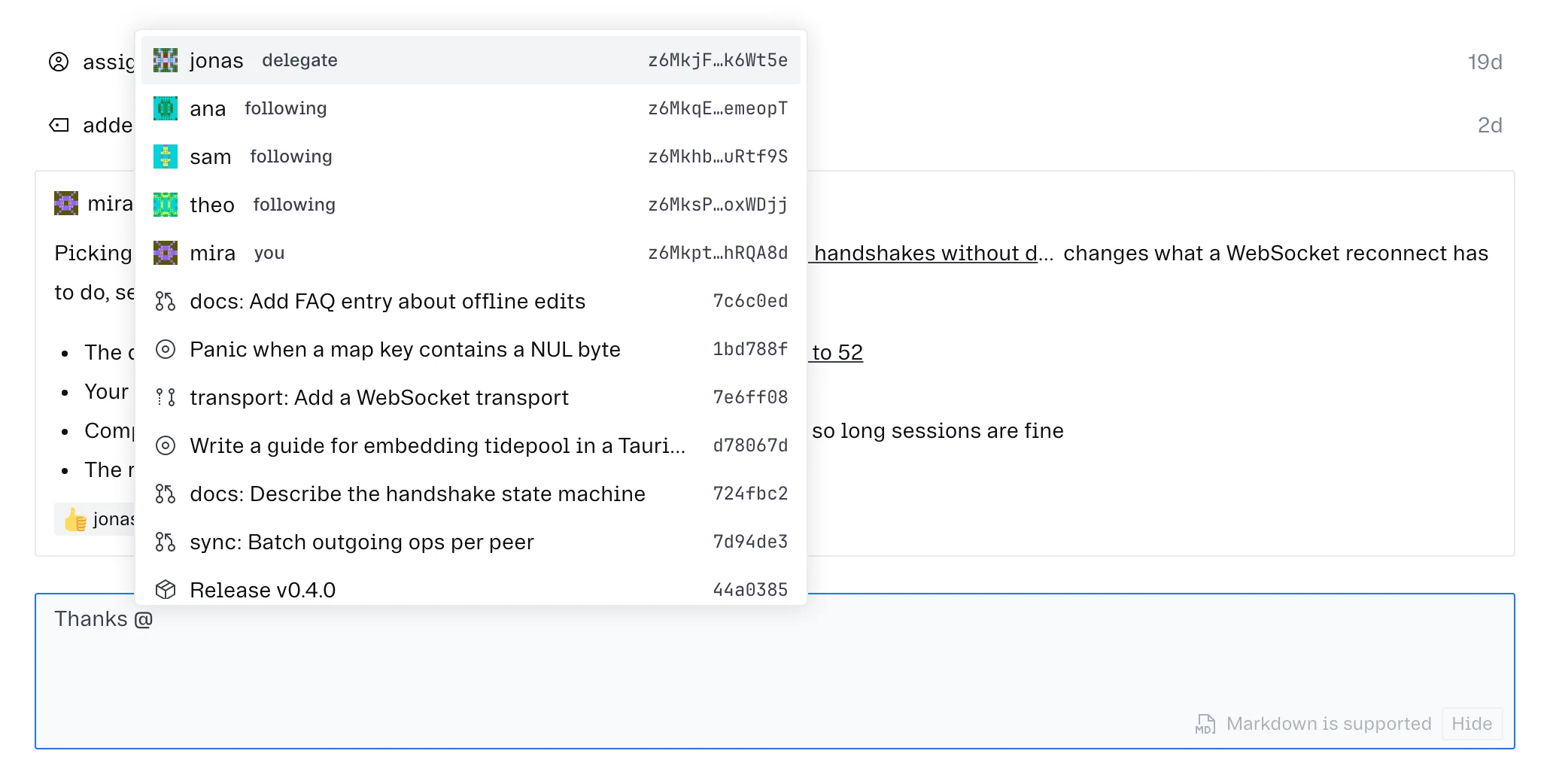Click the label tag icon
Screen dimensions: 1550x784
pos(59,125)
